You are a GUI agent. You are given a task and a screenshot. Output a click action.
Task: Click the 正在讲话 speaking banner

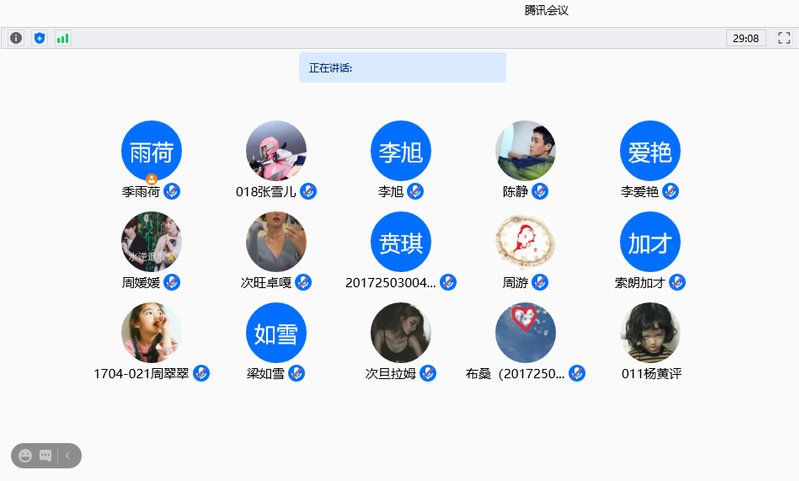[x=402, y=68]
